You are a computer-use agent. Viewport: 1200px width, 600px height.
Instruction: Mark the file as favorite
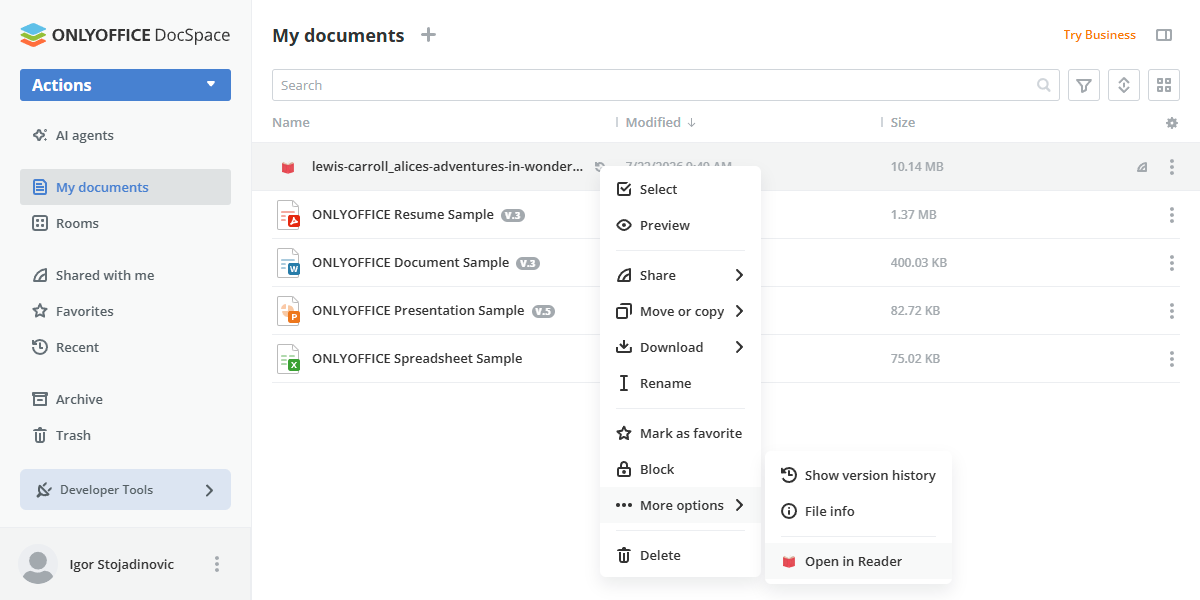point(680,433)
